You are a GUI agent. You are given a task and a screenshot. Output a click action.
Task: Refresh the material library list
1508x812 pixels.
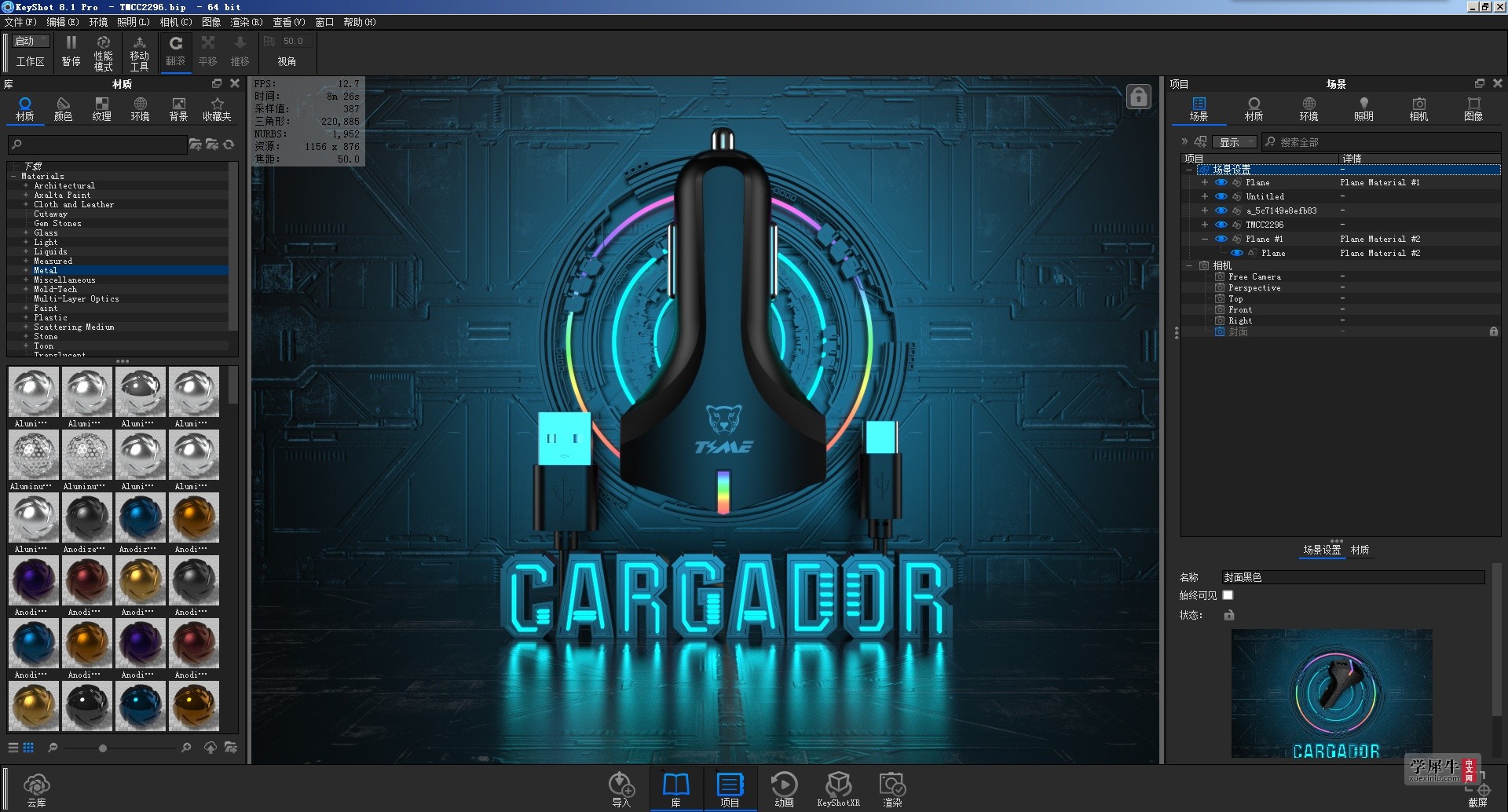click(x=229, y=144)
